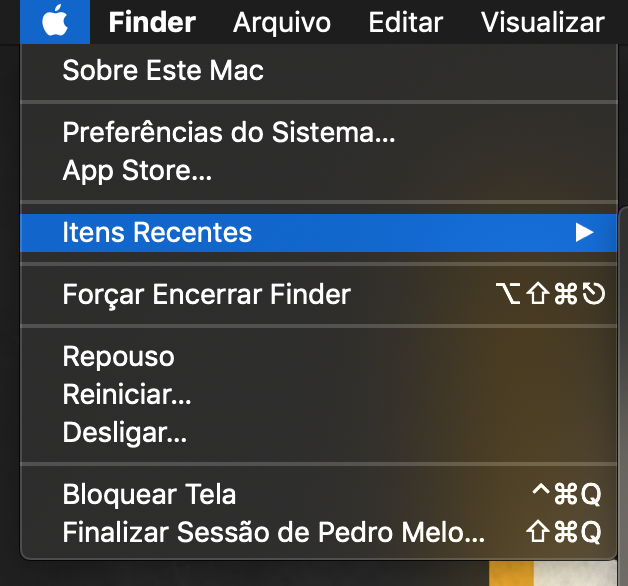The height and width of the screenshot is (586, 628).
Task: Open the Visualizar menu
Action: click(x=542, y=22)
